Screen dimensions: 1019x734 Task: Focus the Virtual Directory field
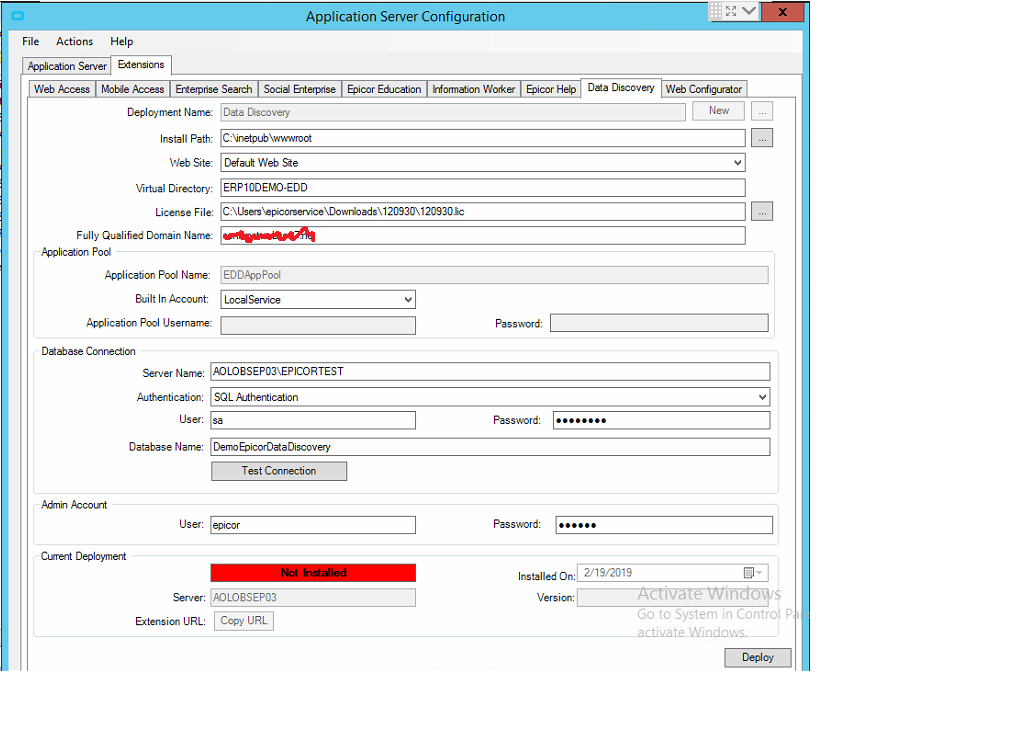(x=483, y=188)
